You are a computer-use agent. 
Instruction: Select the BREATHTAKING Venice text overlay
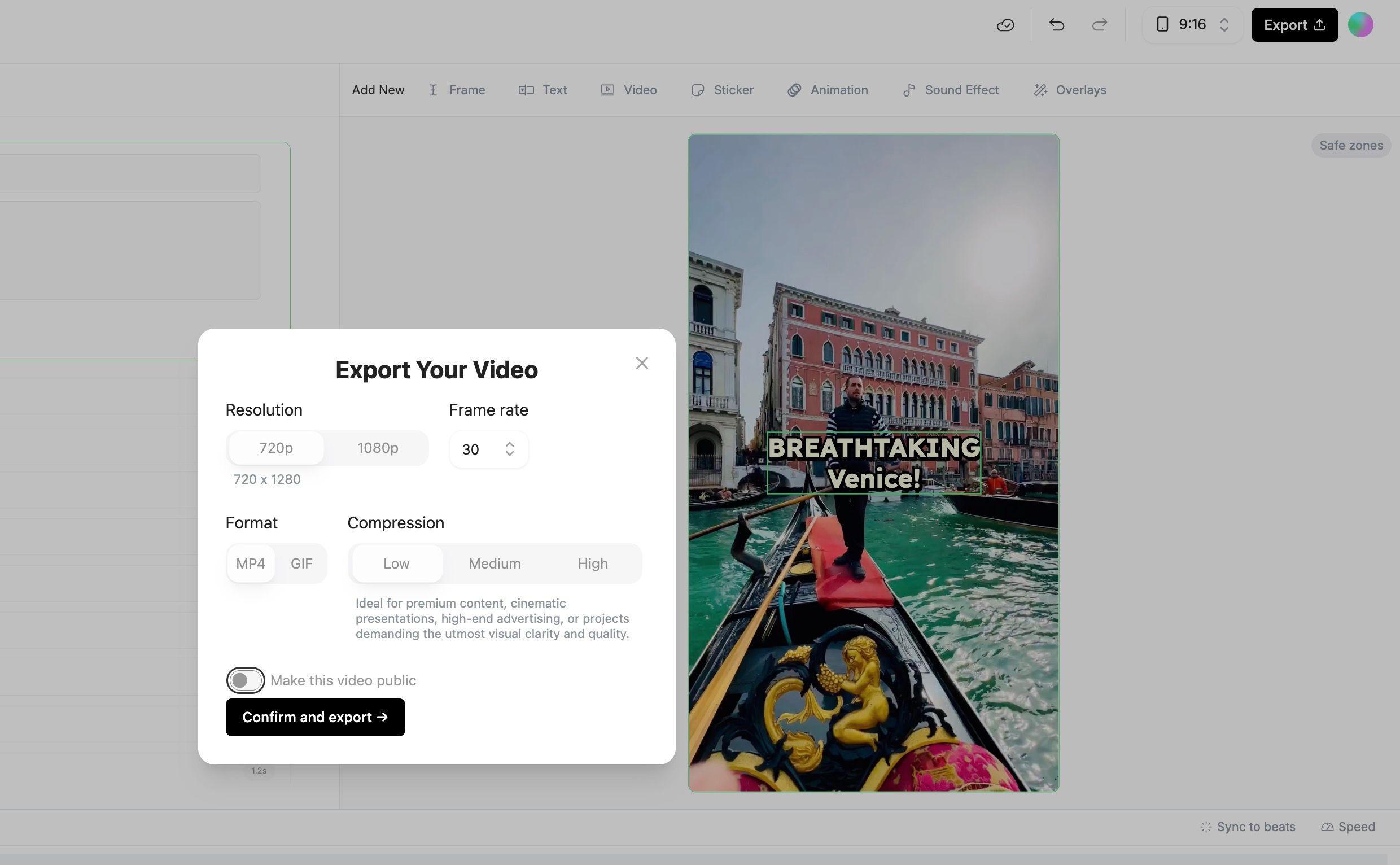click(x=873, y=463)
